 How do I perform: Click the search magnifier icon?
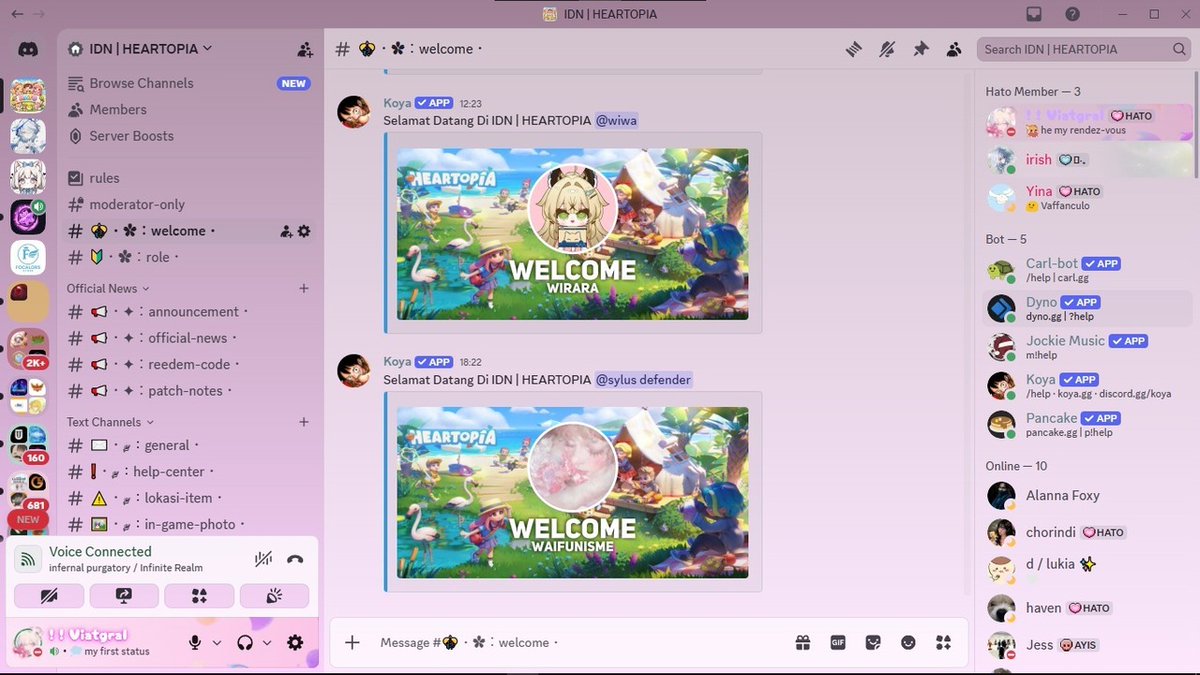pyautogui.click(x=1180, y=49)
